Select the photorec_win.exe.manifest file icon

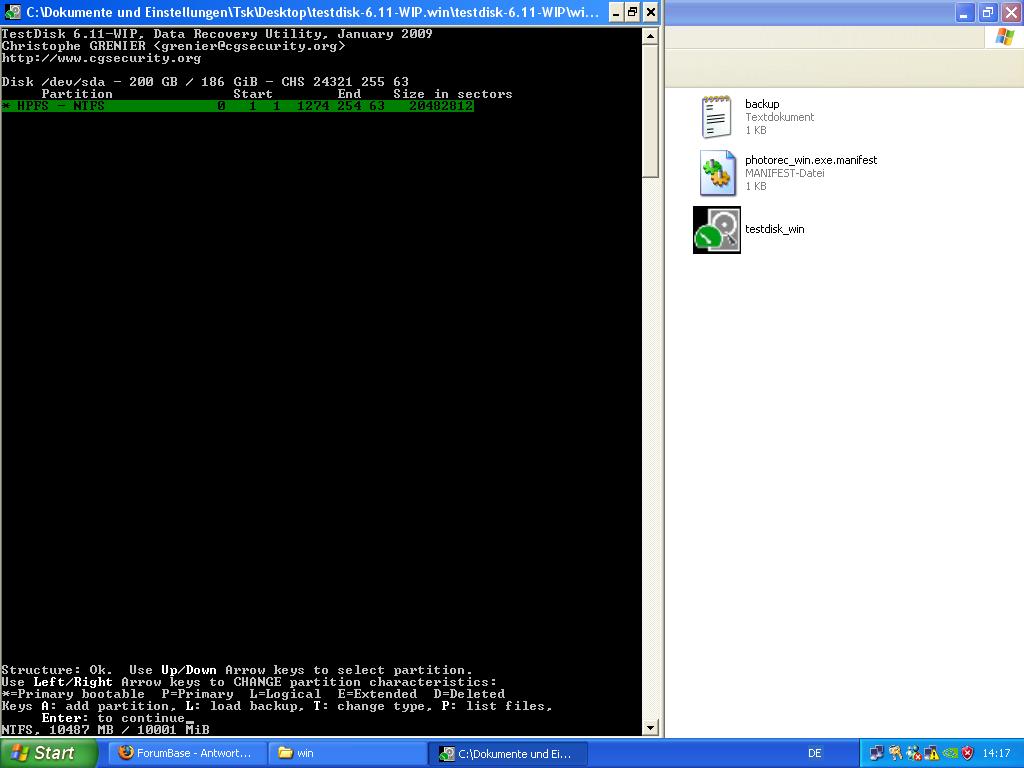[x=717, y=173]
